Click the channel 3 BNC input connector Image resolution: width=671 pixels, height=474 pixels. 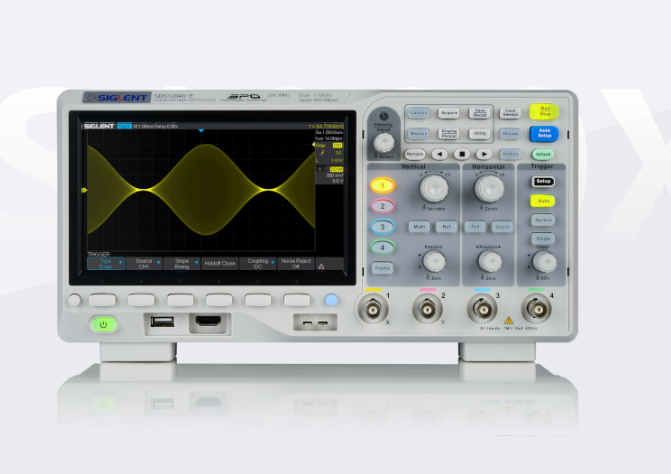[482, 308]
